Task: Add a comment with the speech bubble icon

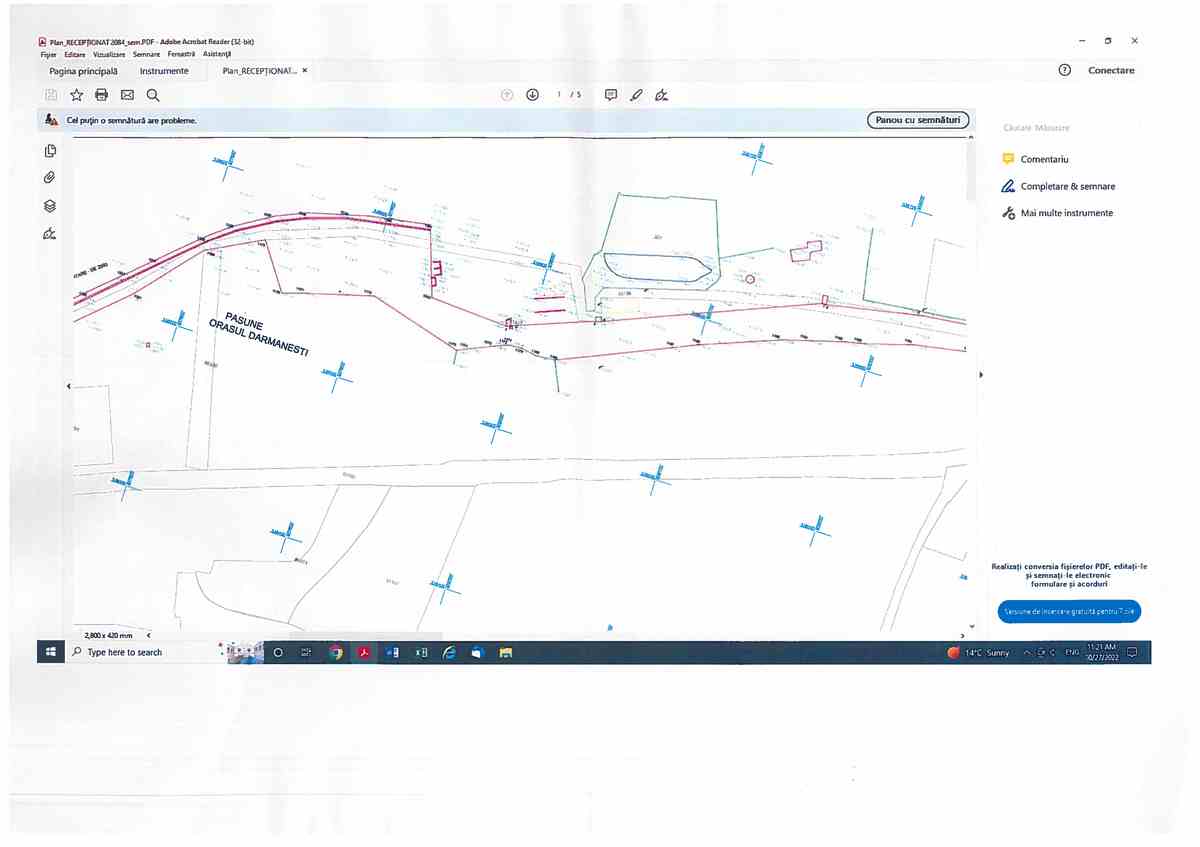Action: click(x=611, y=95)
